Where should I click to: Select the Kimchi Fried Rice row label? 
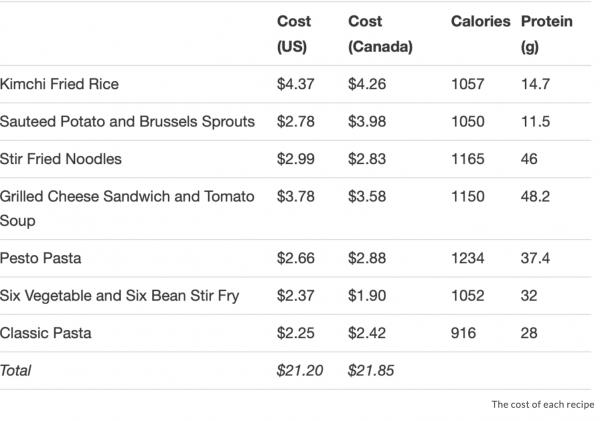pos(59,84)
